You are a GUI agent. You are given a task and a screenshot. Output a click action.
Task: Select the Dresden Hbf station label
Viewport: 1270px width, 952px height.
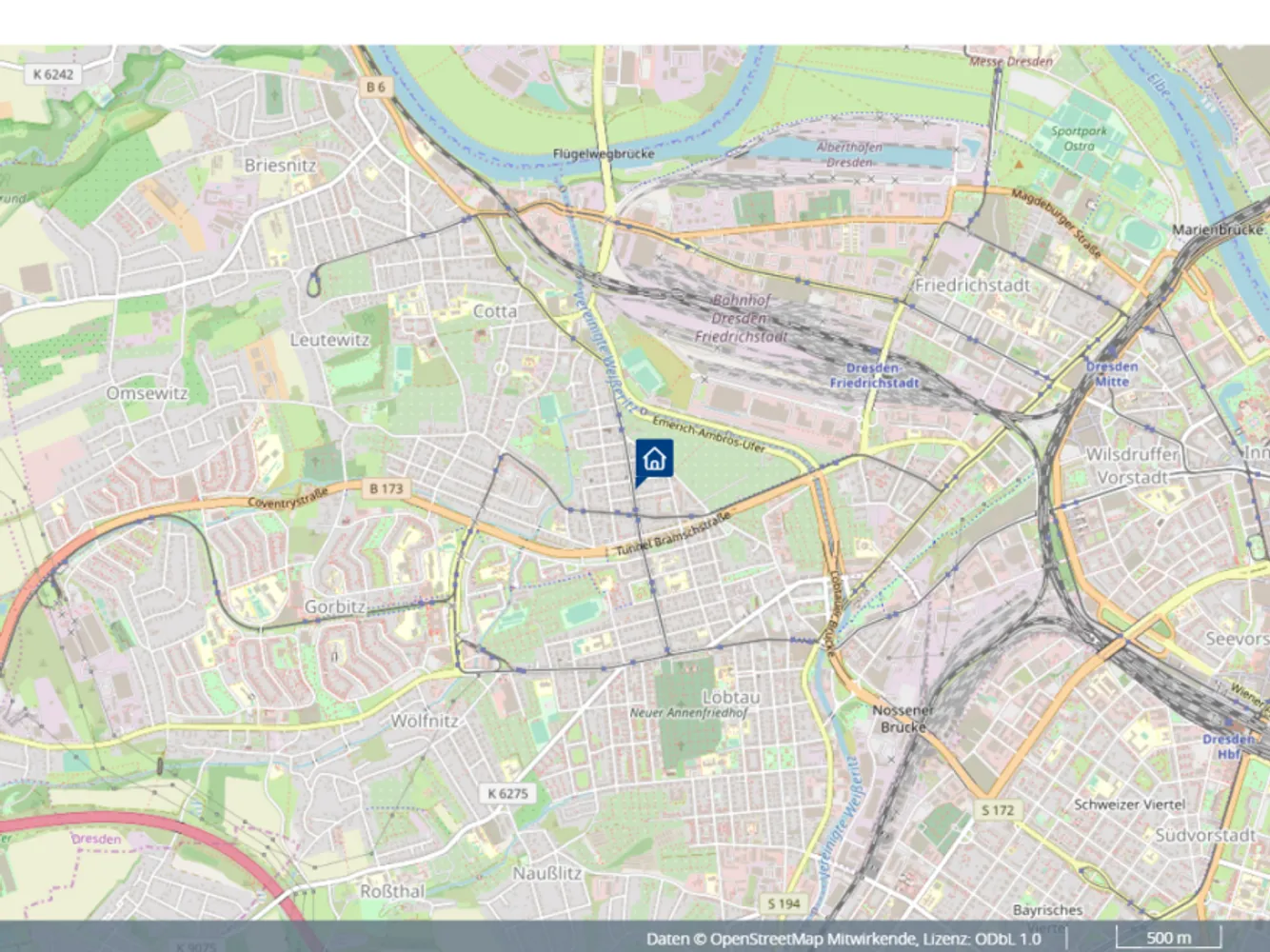pos(1228,746)
